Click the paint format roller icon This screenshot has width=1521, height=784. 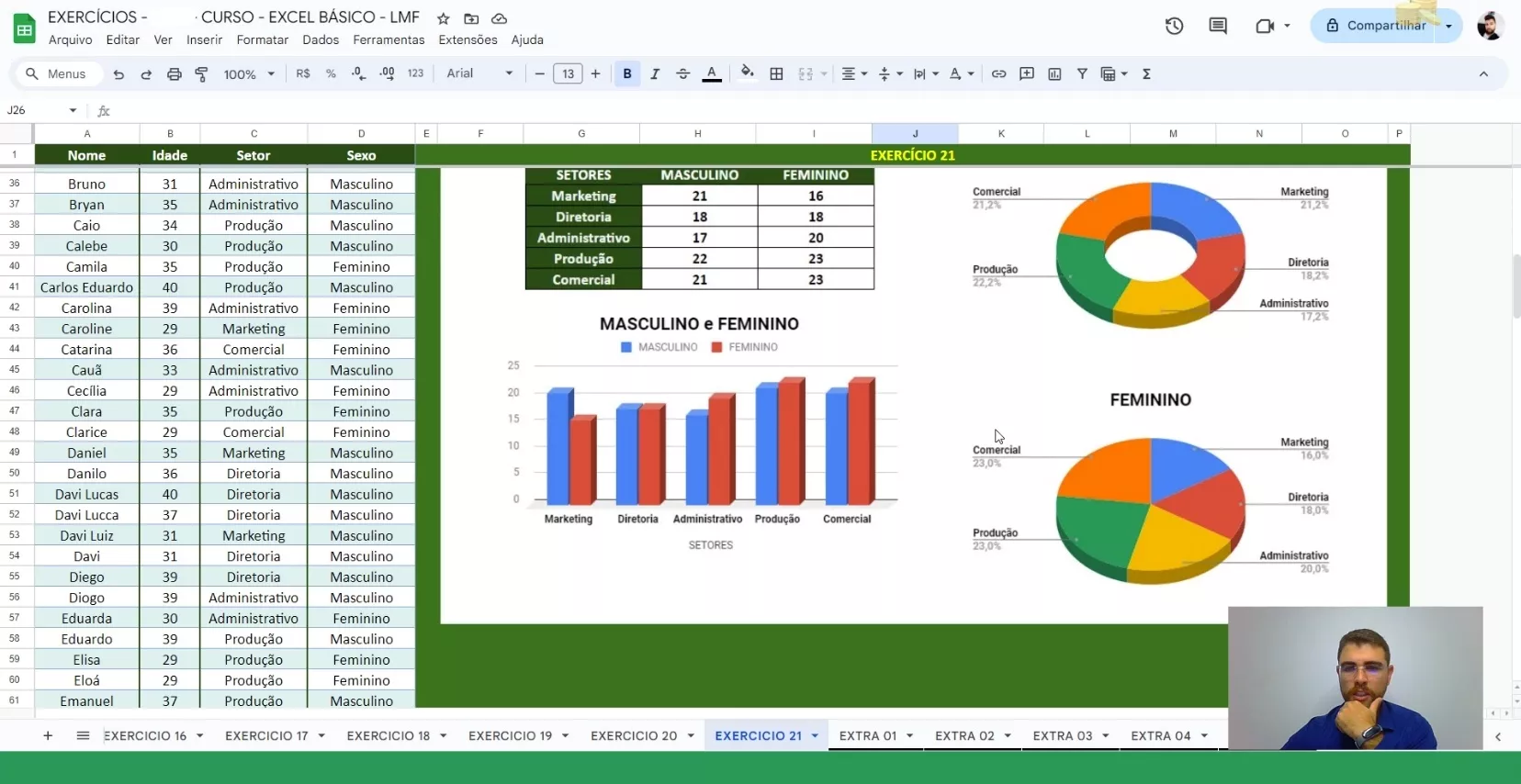click(202, 74)
